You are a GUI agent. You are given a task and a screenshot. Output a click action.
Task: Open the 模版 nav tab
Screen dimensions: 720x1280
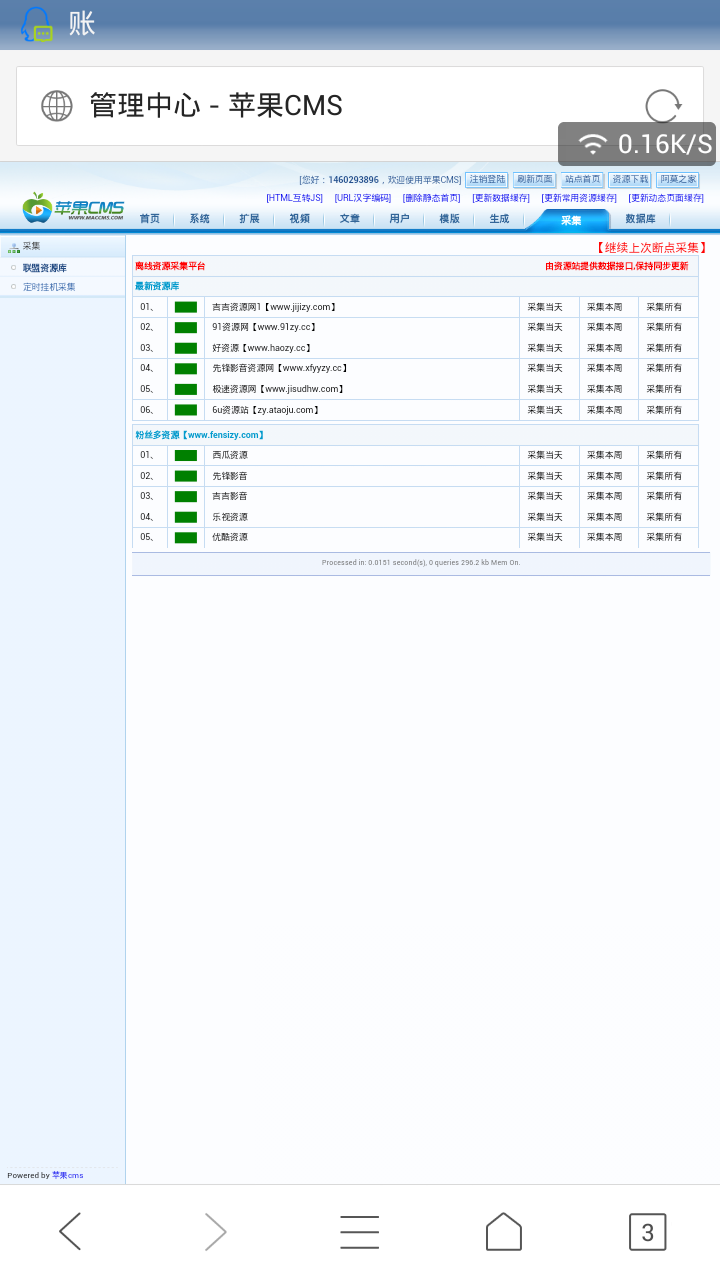tap(449, 219)
